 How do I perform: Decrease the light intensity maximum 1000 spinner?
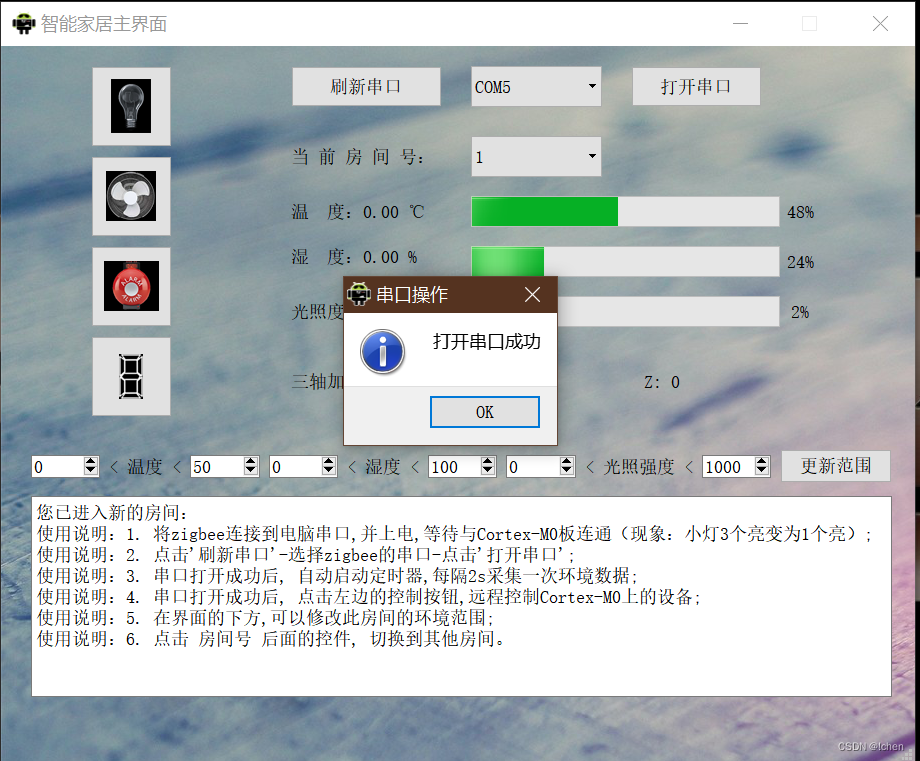coord(762,471)
